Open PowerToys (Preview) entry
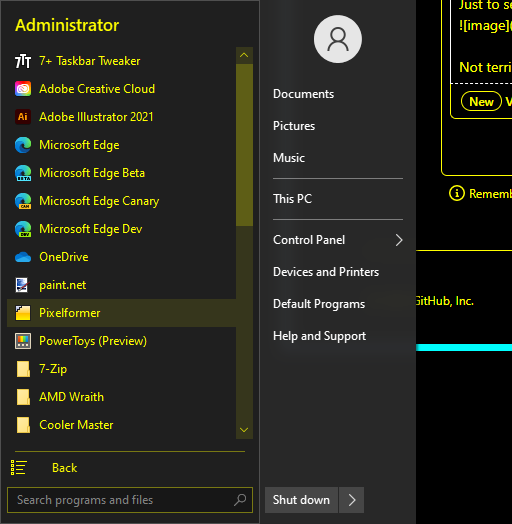 [x=122, y=341]
